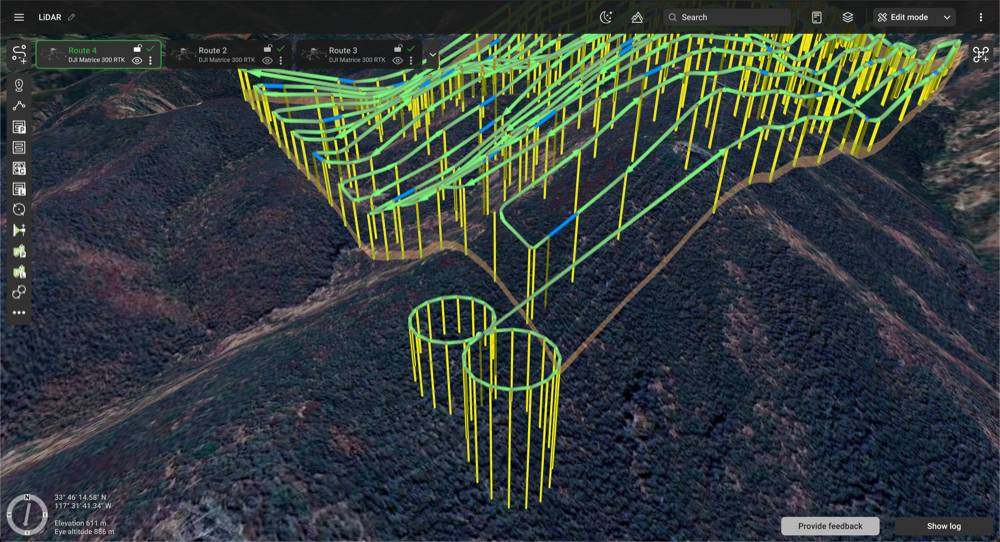Expand more tools in left toolbar

19,313
